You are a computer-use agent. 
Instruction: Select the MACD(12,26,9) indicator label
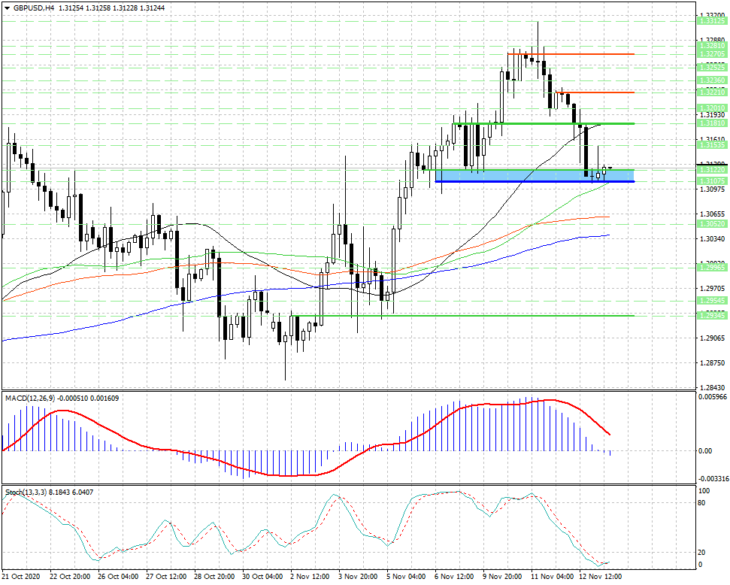[29, 398]
